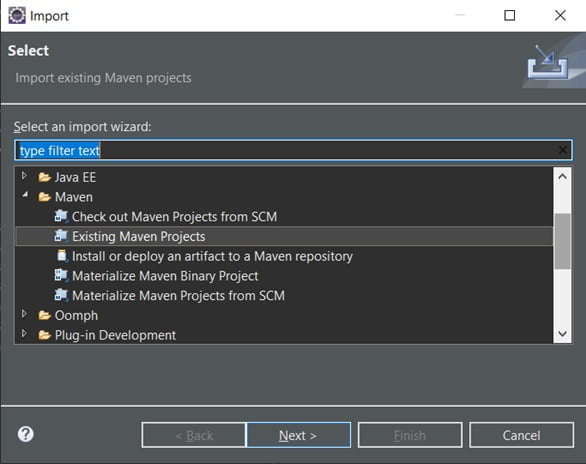Click the disabled Back button

194,435
